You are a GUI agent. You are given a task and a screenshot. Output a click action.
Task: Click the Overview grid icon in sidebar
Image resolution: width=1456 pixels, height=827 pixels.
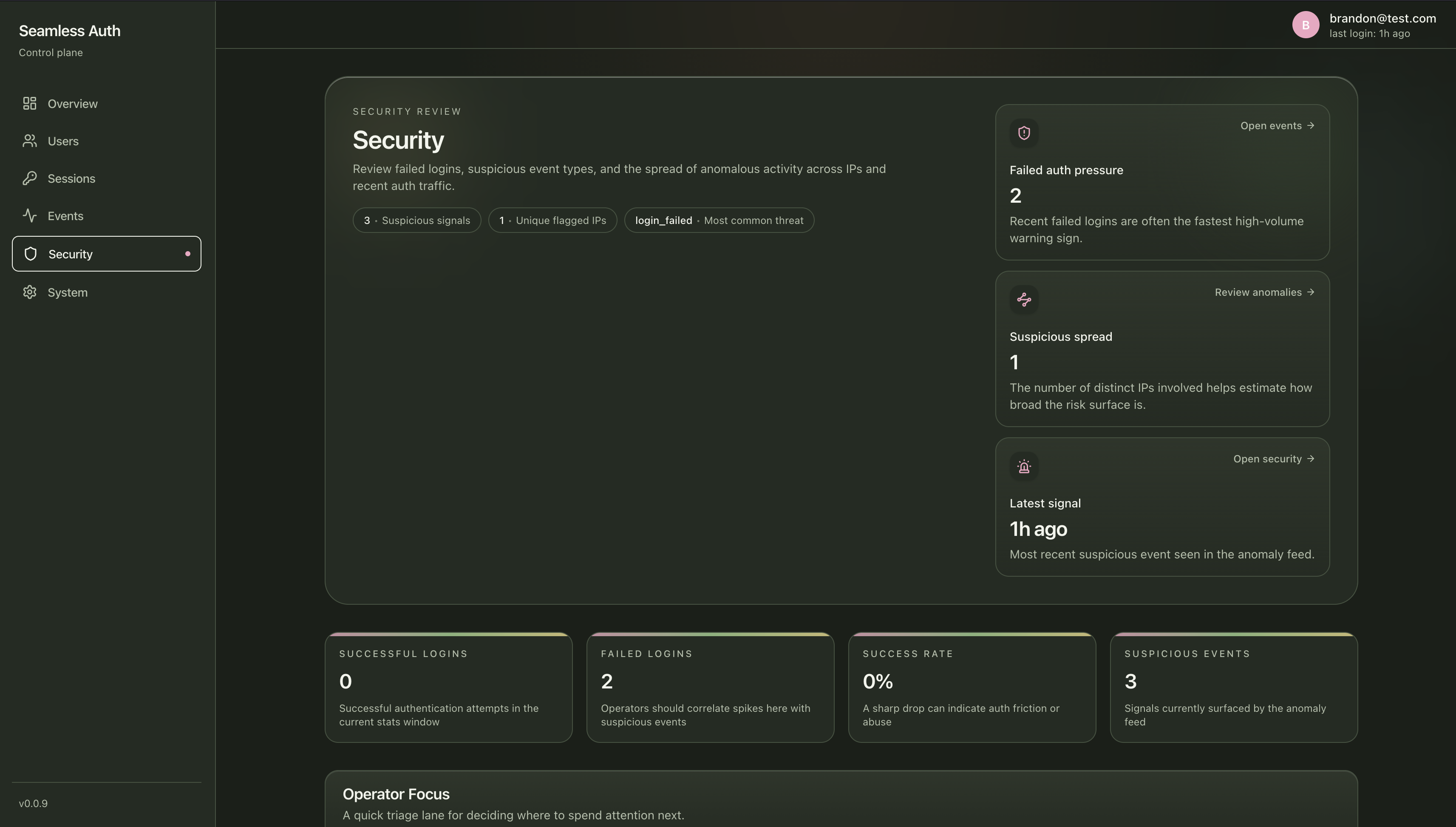point(29,103)
